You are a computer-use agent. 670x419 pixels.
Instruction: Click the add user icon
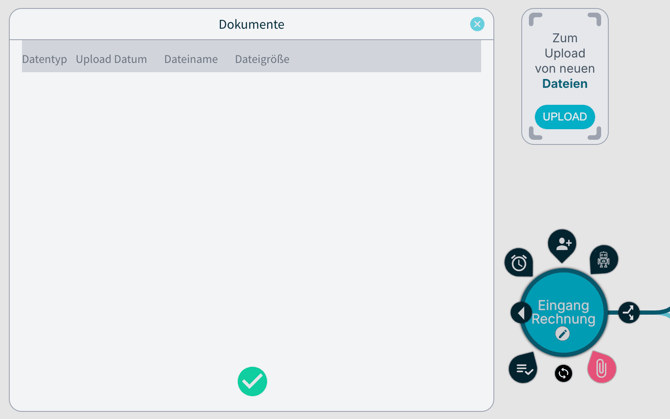562,244
